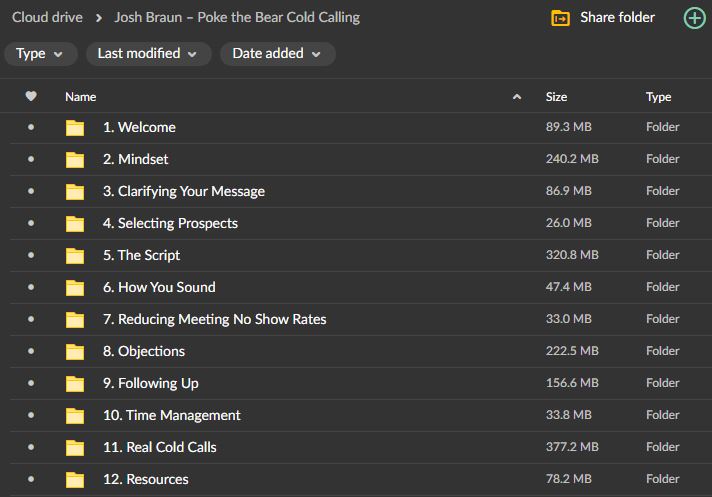Click the 320.8 MB size value
712x497 pixels.
click(x=572, y=255)
